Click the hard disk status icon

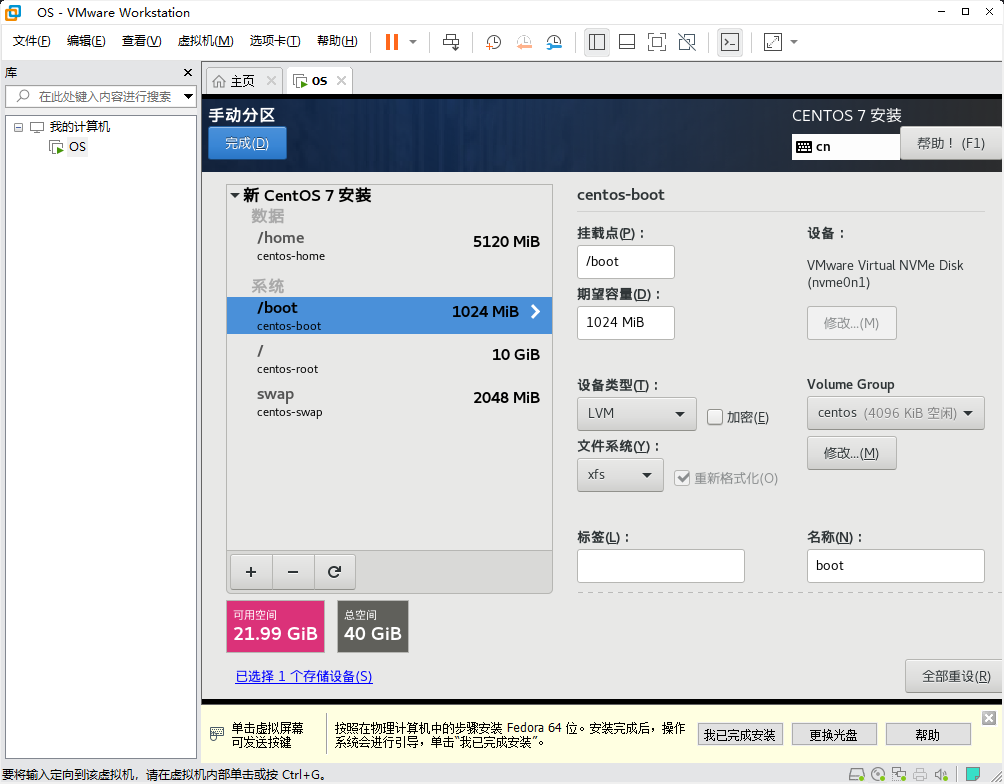[x=856, y=775]
